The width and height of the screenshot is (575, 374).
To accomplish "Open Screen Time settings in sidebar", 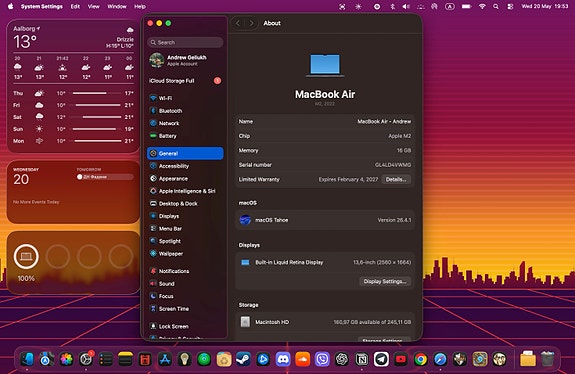I will (x=185, y=309).
